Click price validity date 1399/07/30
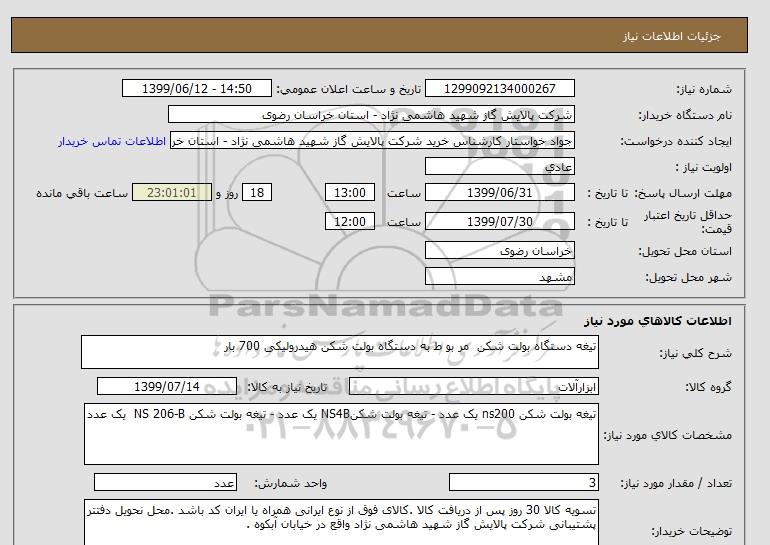770x545 pixels. (500, 222)
